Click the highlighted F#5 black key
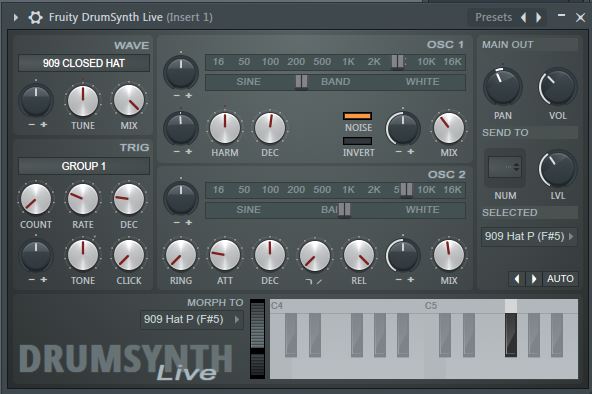The width and height of the screenshot is (592, 394). coord(511,334)
